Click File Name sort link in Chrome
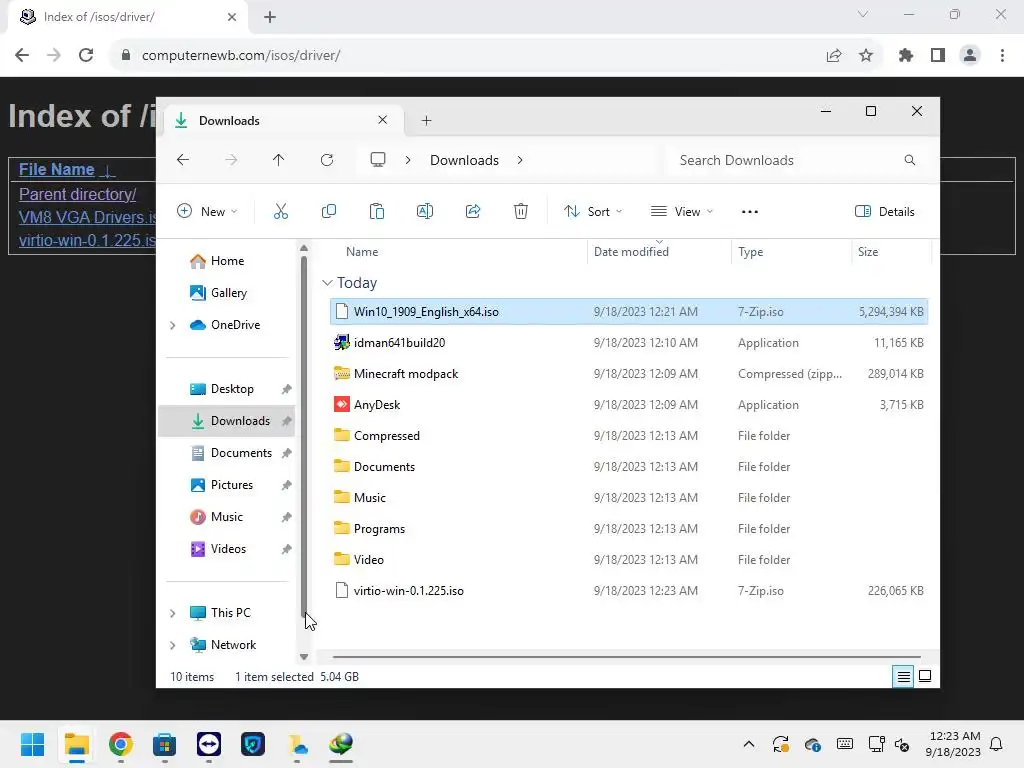1024x768 pixels. 57,170
